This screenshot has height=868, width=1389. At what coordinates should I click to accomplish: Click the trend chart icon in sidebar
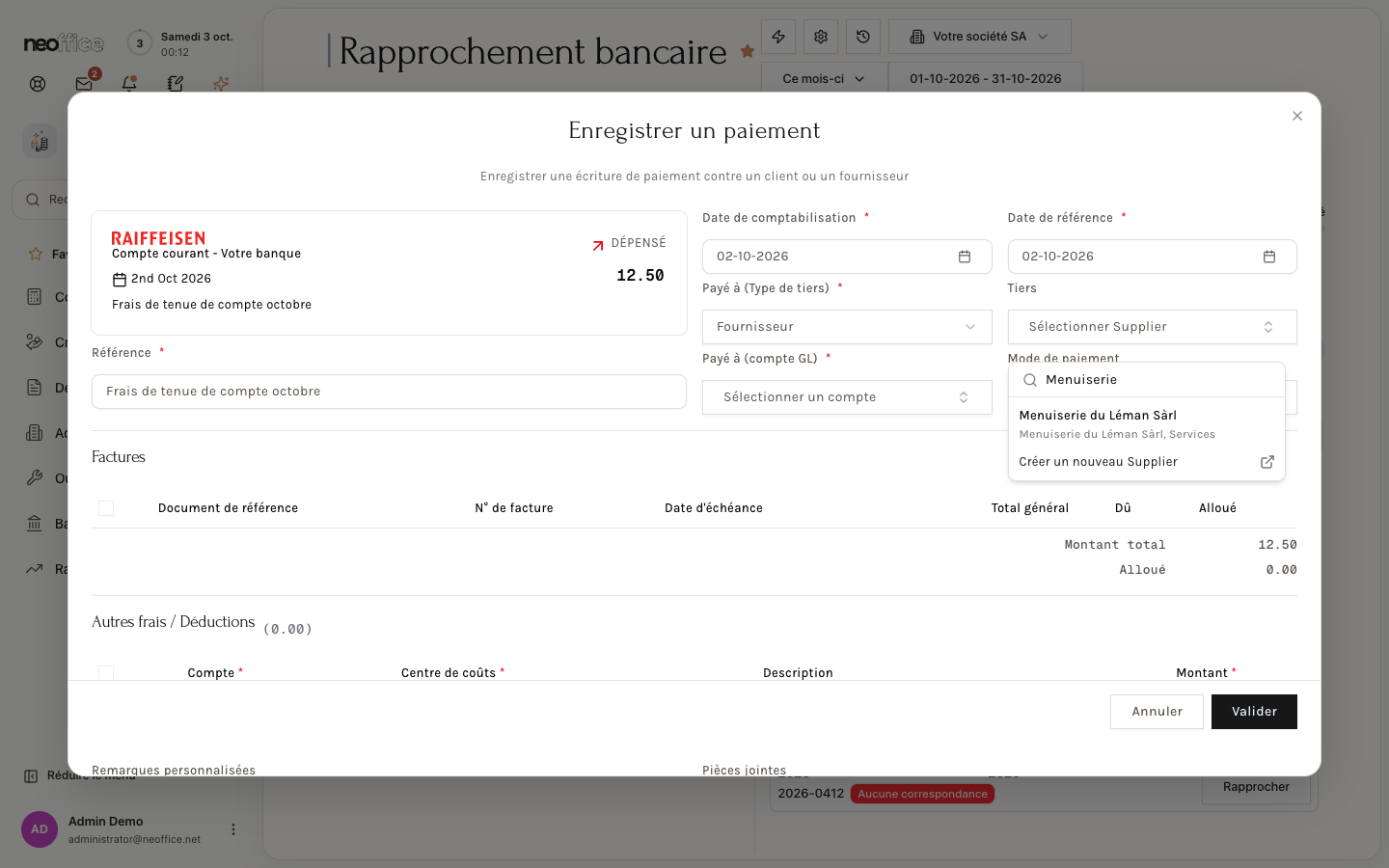pos(35,569)
